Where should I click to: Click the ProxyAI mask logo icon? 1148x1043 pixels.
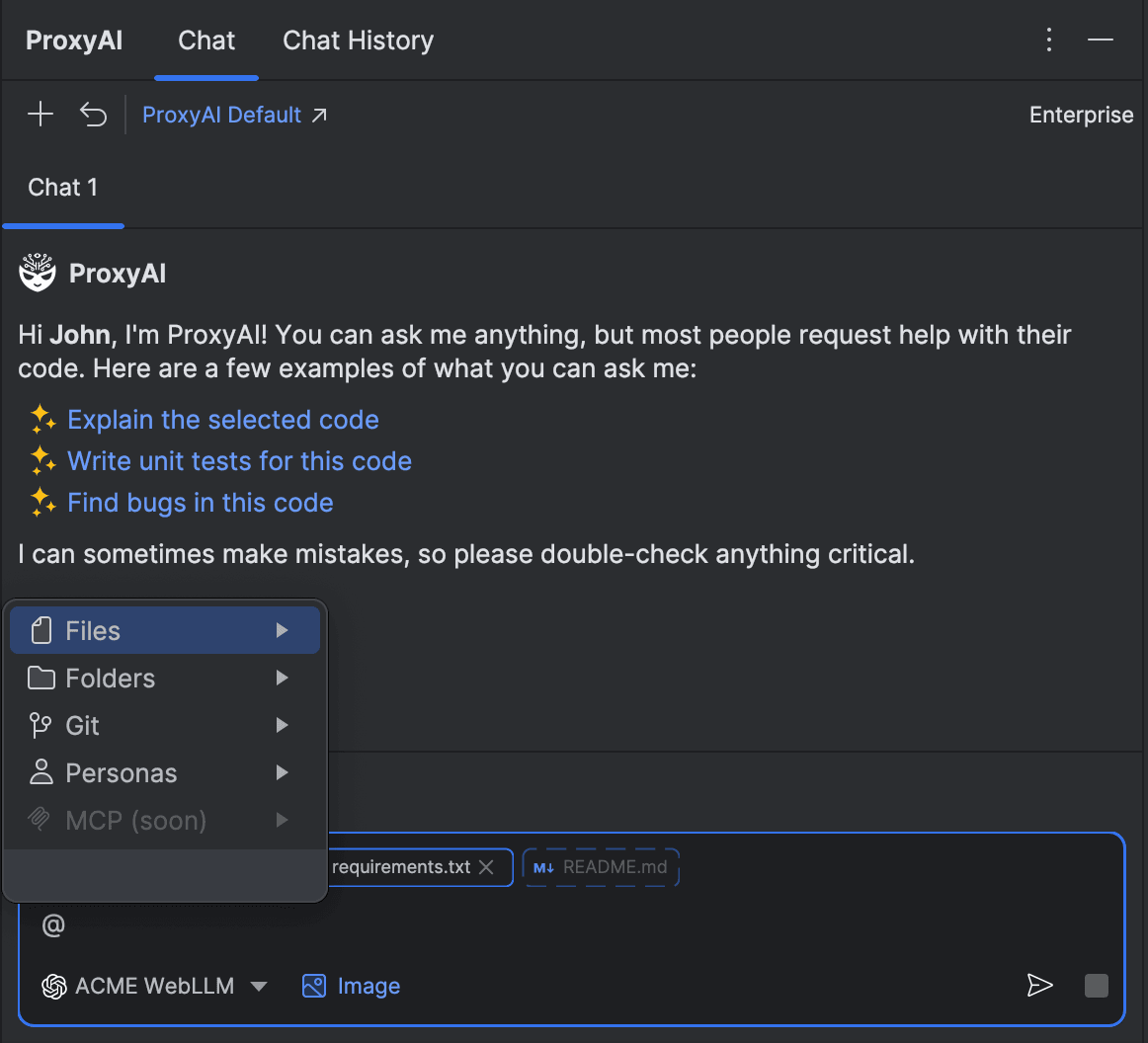pos(37,273)
